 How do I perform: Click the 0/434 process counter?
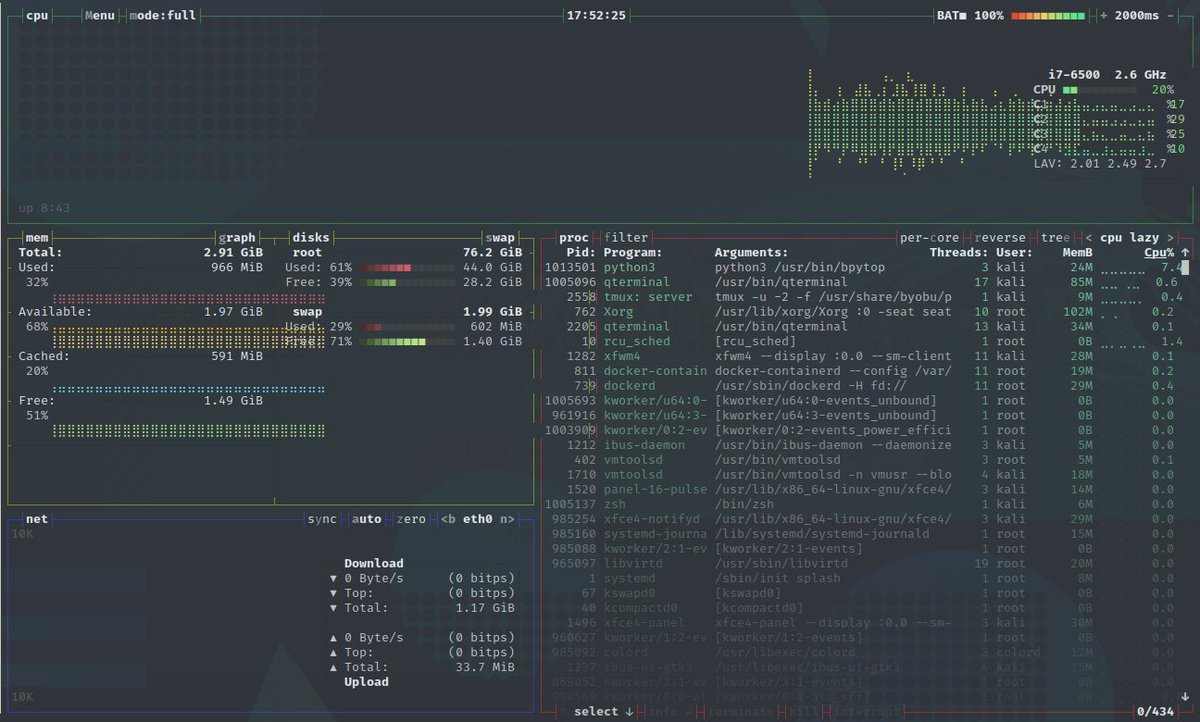click(1154, 712)
